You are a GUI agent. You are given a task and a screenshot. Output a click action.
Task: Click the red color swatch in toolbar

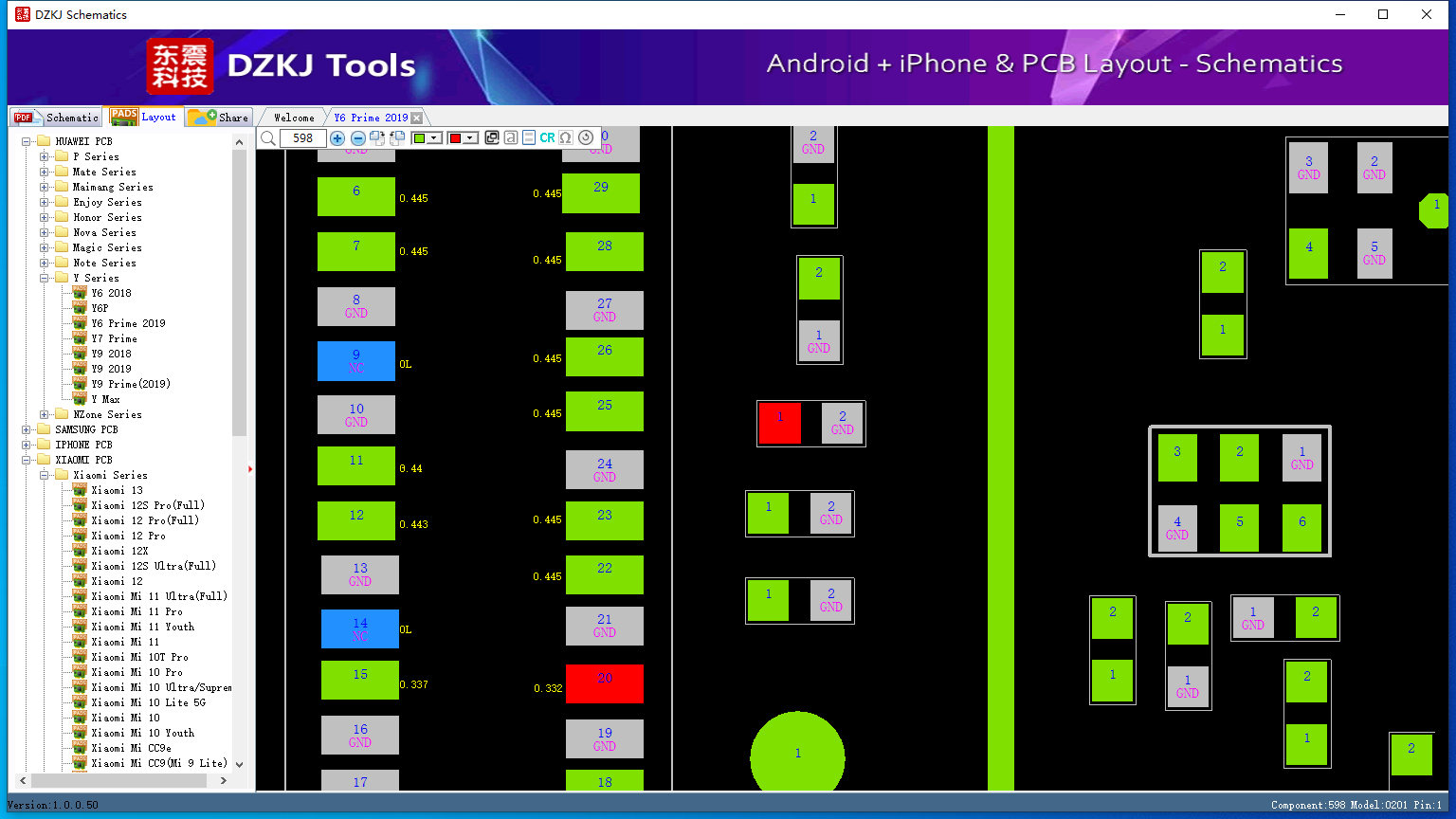click(456, 138)
